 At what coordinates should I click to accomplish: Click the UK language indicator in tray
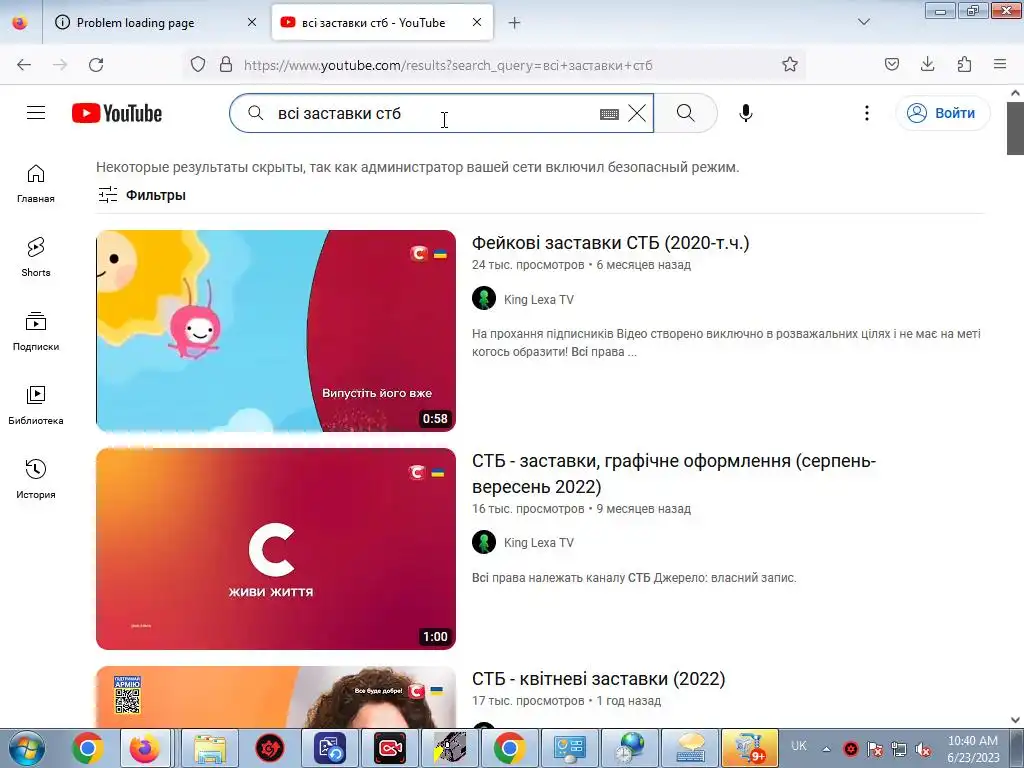pyautogui.click(x=799, y=746)
